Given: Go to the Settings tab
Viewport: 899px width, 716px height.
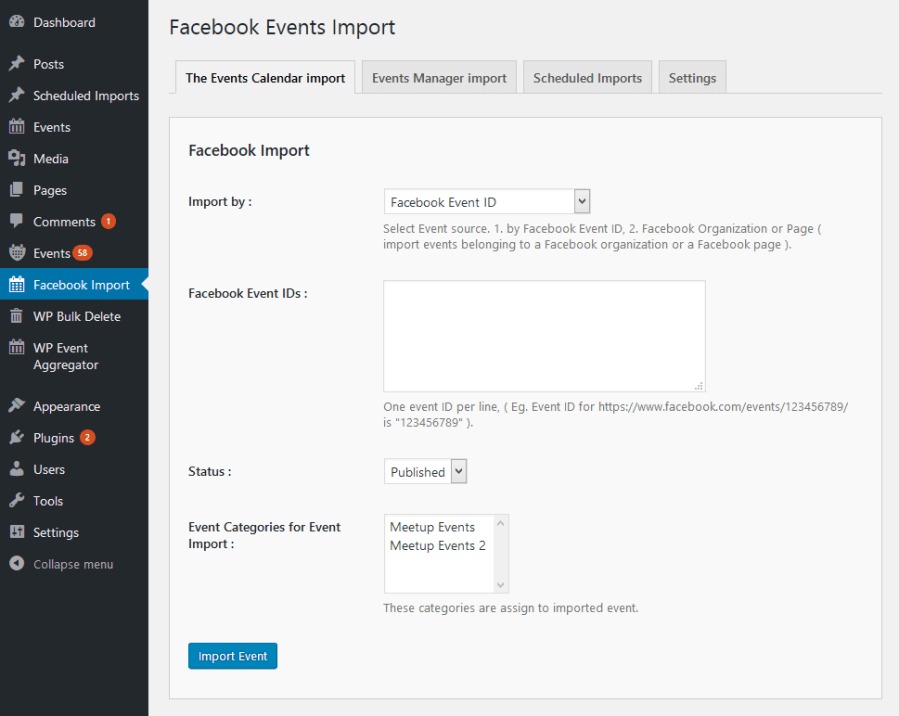Looking at the screenshot, I should (692, 78).
